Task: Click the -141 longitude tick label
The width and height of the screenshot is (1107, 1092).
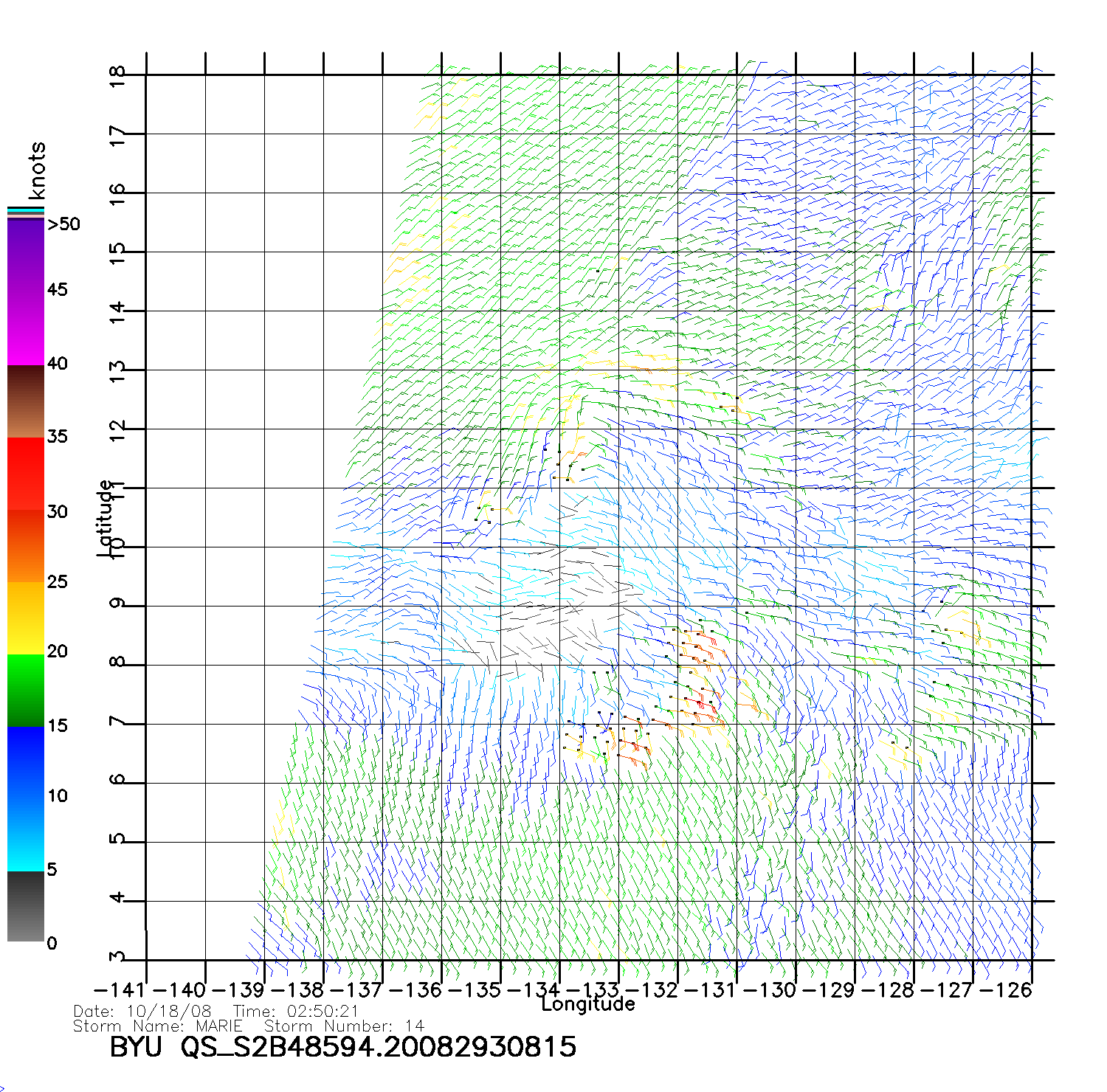Action: point(119,989)
